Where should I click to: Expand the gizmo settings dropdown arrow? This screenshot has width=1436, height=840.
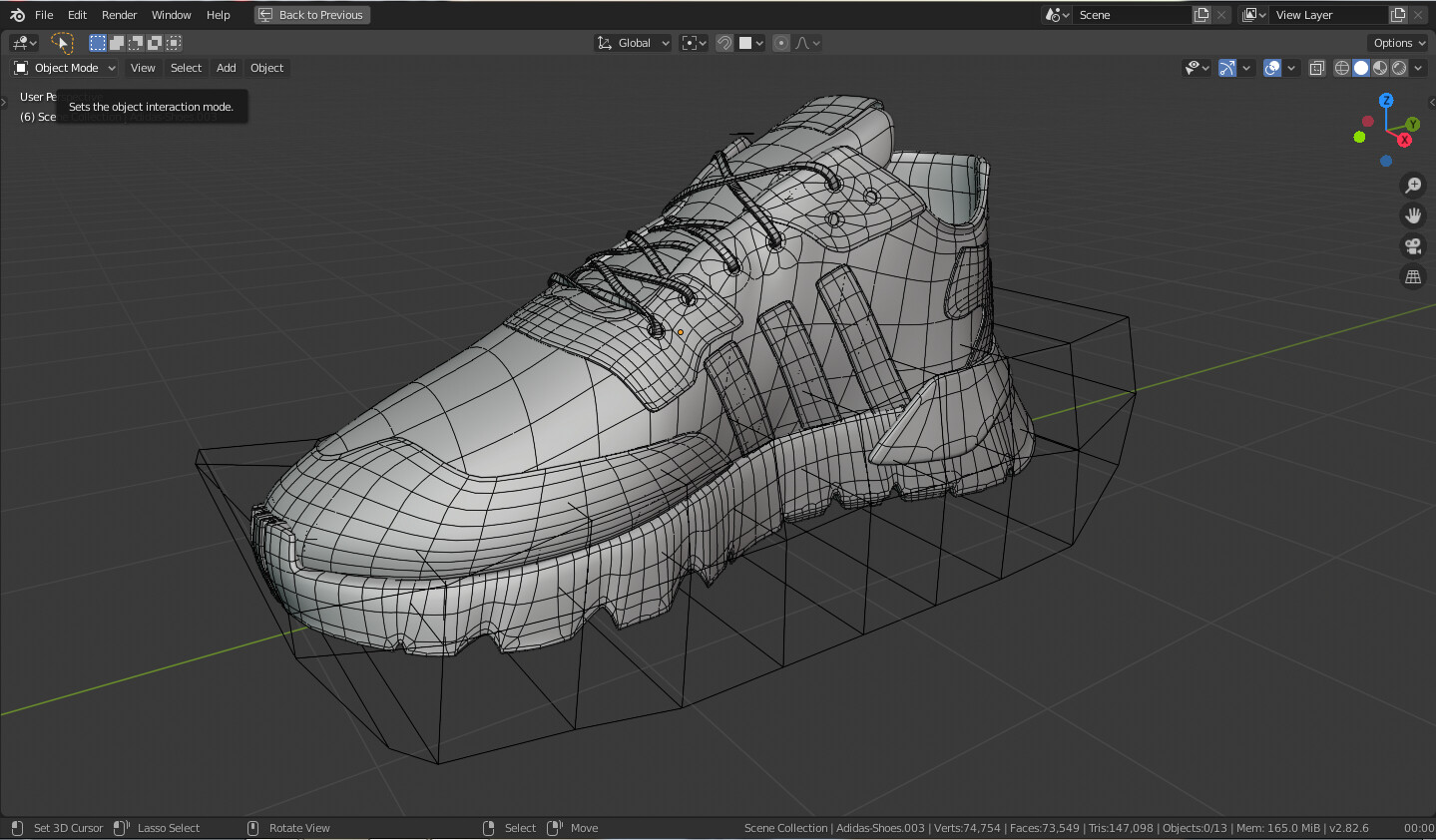coord(1246,68)
